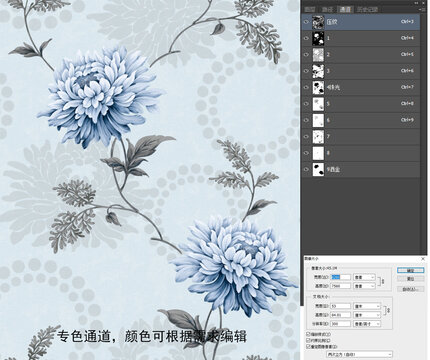Viewport: 430px width, 360px height.
Task: Click the Ctrl+7 channel thumbnail
Action: coord(318,87)
